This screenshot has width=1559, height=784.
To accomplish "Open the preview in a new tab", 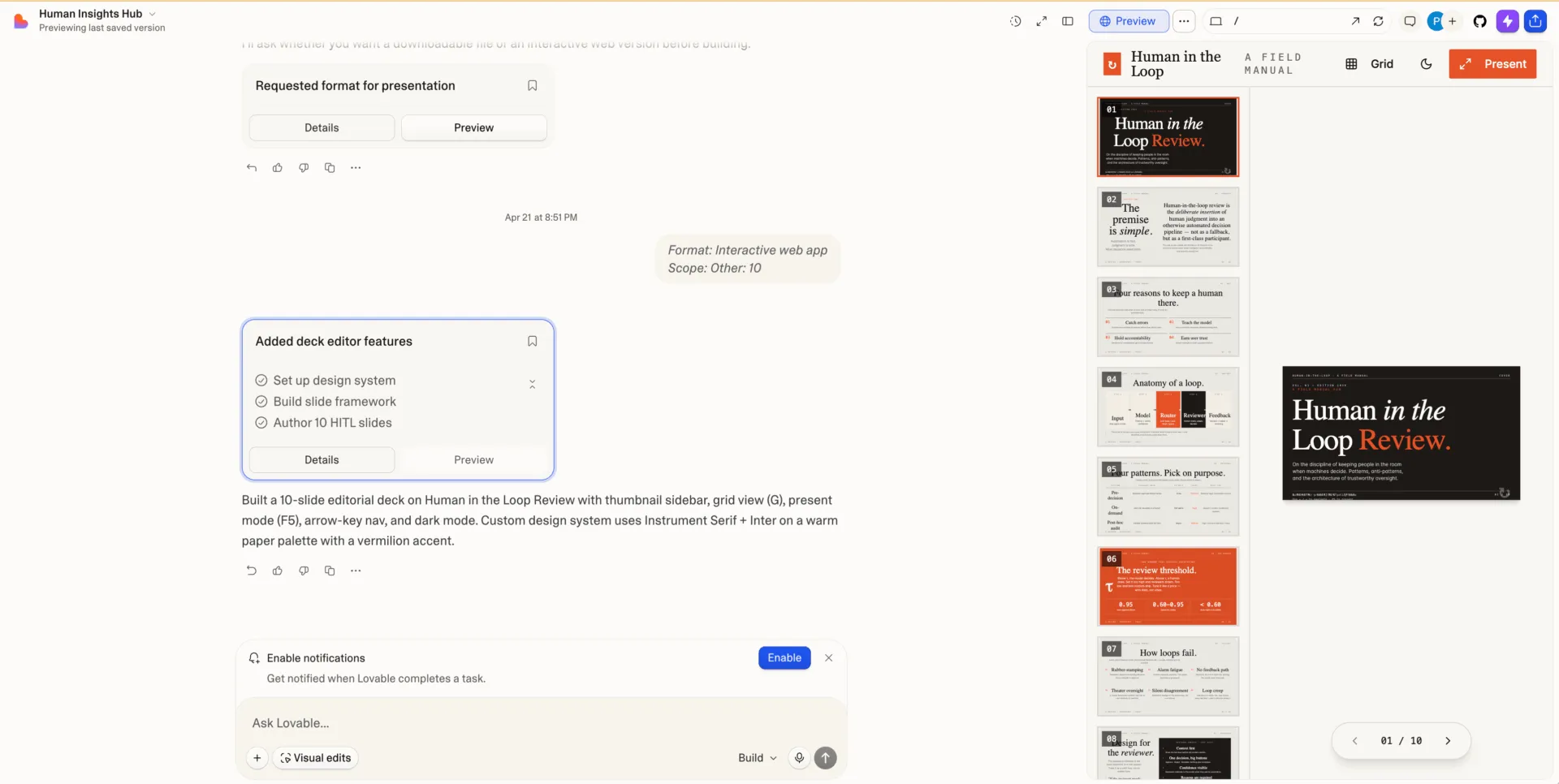I will [x=1355, y=21].
